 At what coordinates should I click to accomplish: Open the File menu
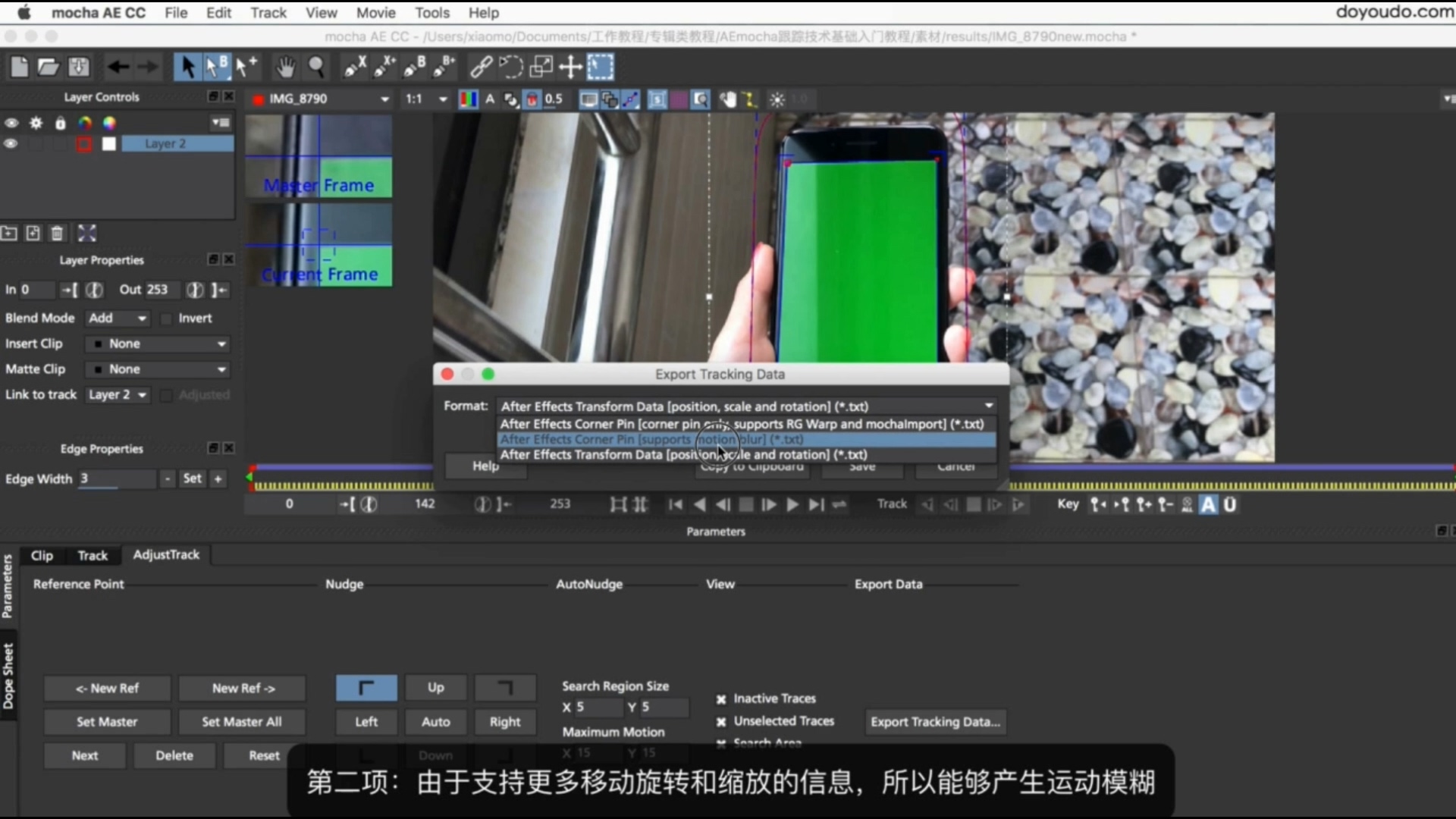coord(176,13)
